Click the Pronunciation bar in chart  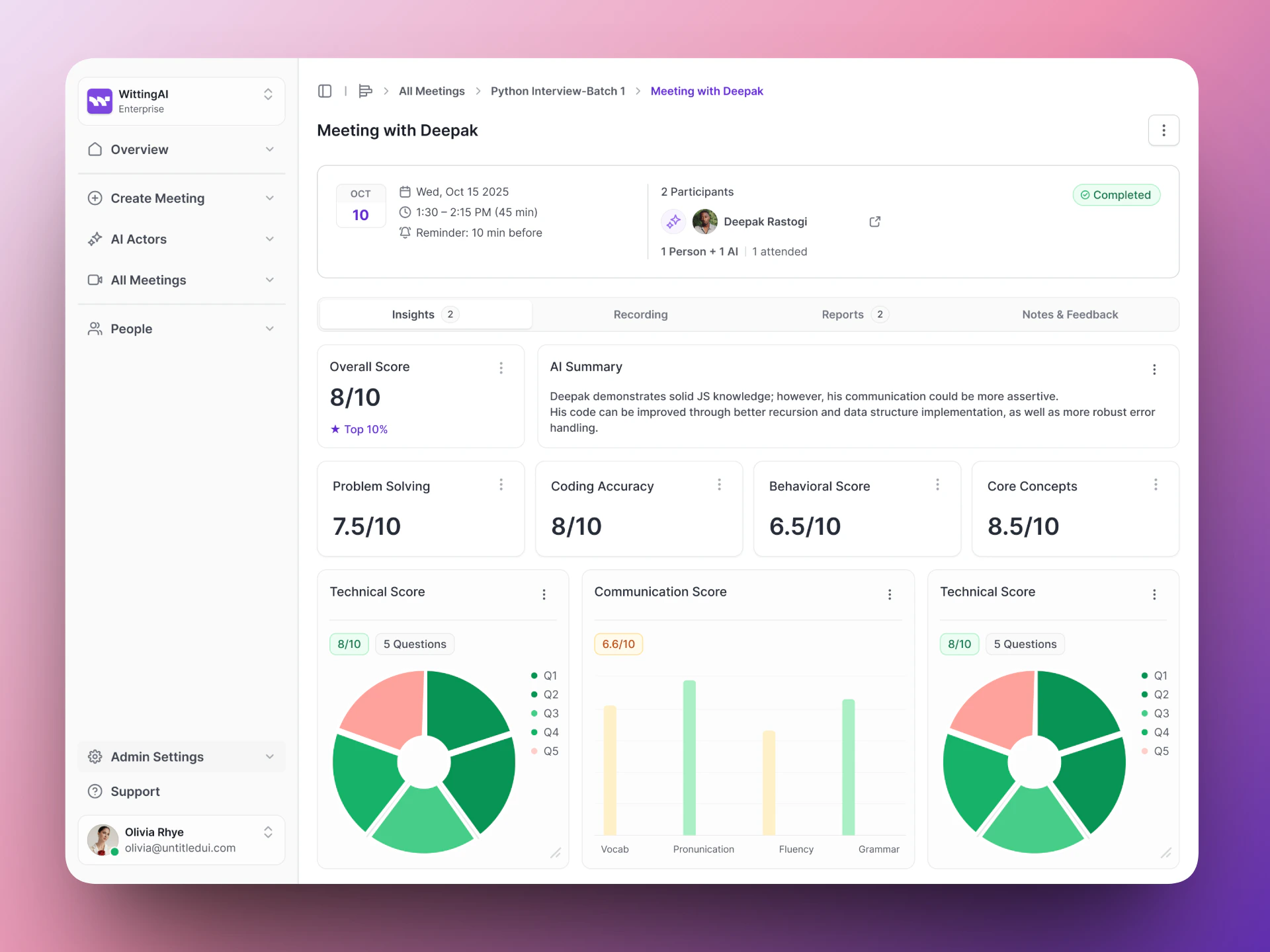[689, 757]
